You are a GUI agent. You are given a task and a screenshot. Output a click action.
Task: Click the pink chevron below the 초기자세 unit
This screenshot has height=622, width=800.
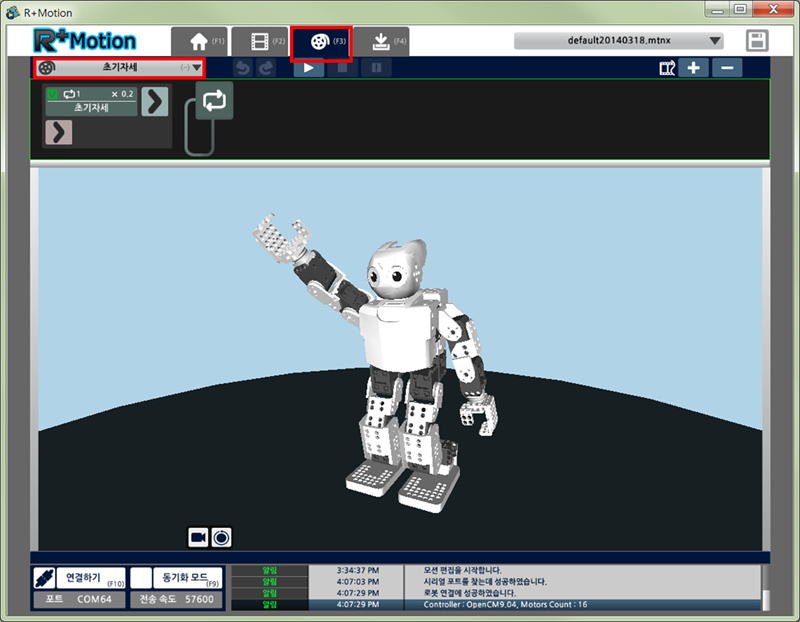pyautogui.click(x=59, y=133)
